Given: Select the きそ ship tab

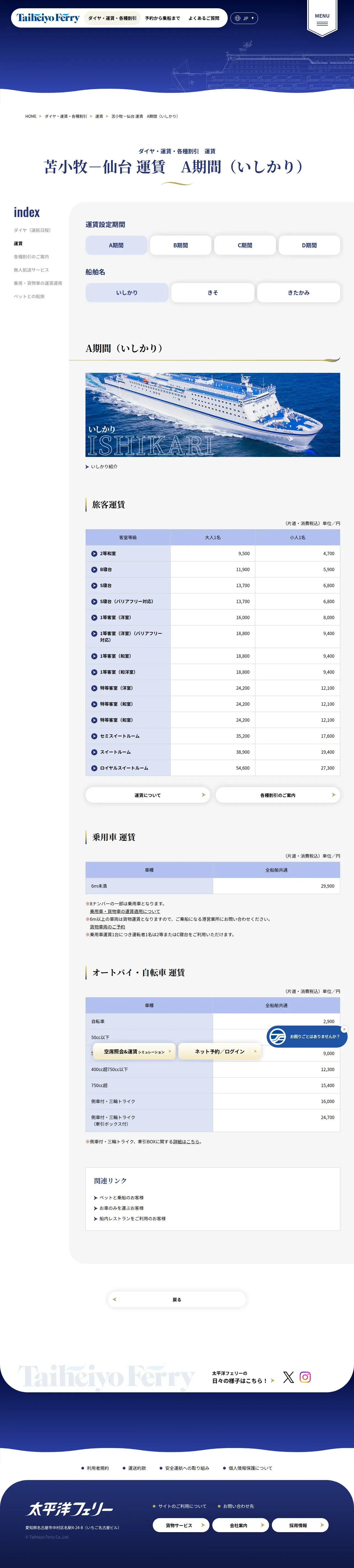Looking at the screenshot, I should point(213,293).
